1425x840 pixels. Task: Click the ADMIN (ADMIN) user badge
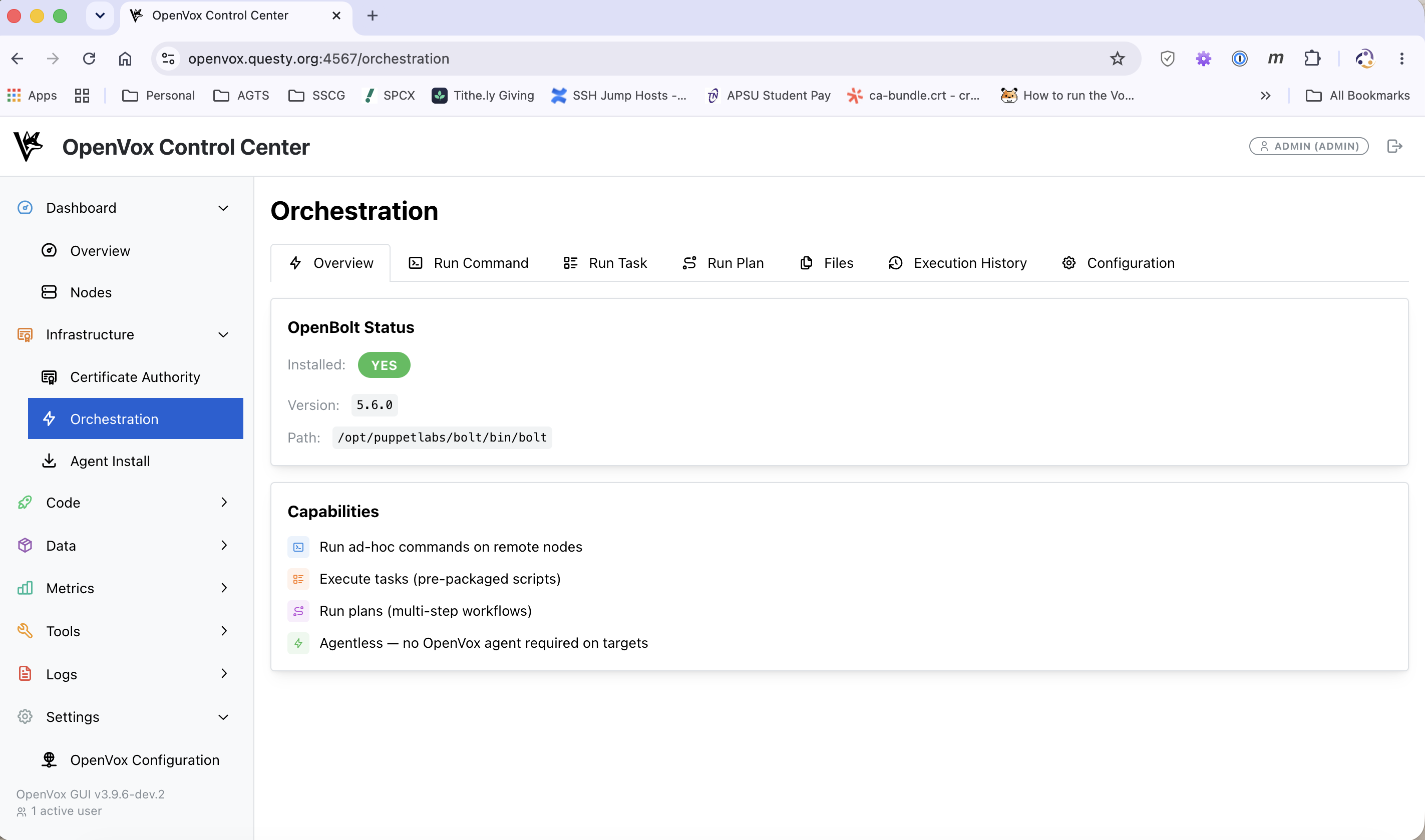pos(1308,146)
